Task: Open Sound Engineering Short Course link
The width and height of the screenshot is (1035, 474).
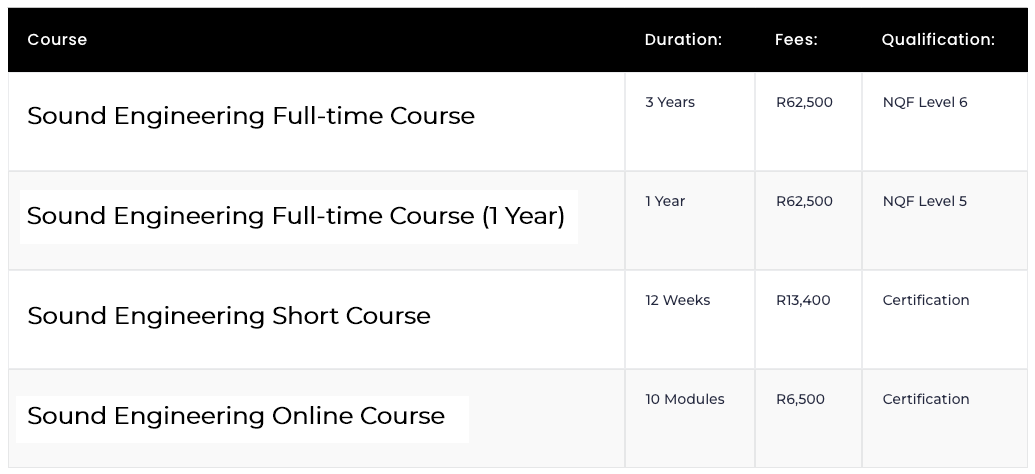Action: (228, 316)
